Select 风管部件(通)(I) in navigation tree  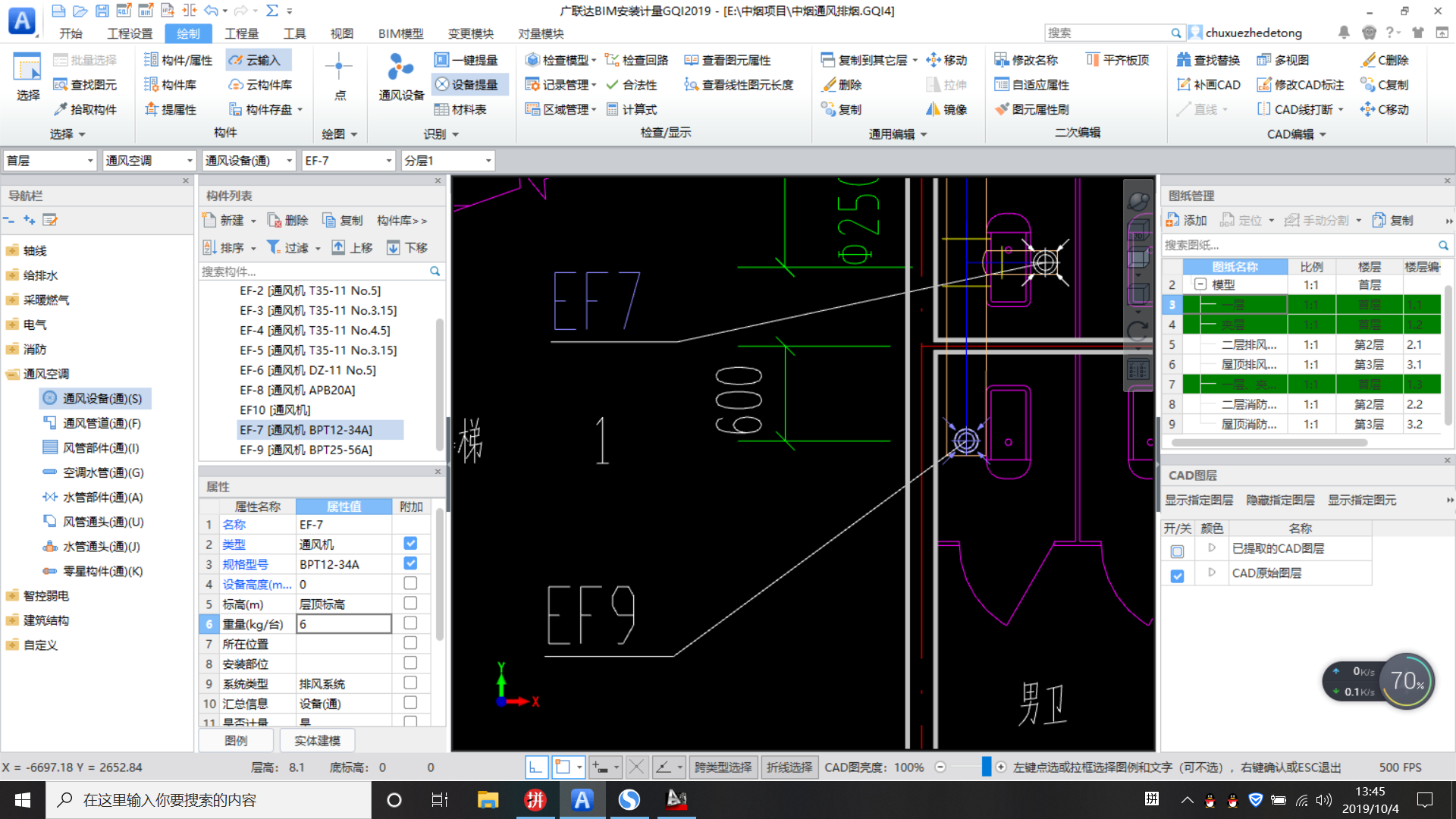pos(93,448)
